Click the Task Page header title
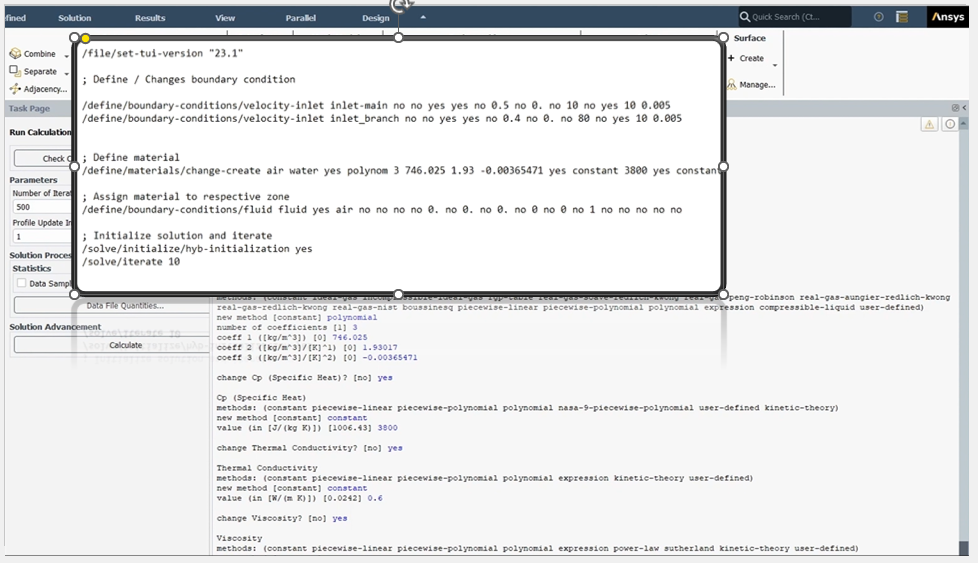Viewport: 978px width, 563px height. 29,108
